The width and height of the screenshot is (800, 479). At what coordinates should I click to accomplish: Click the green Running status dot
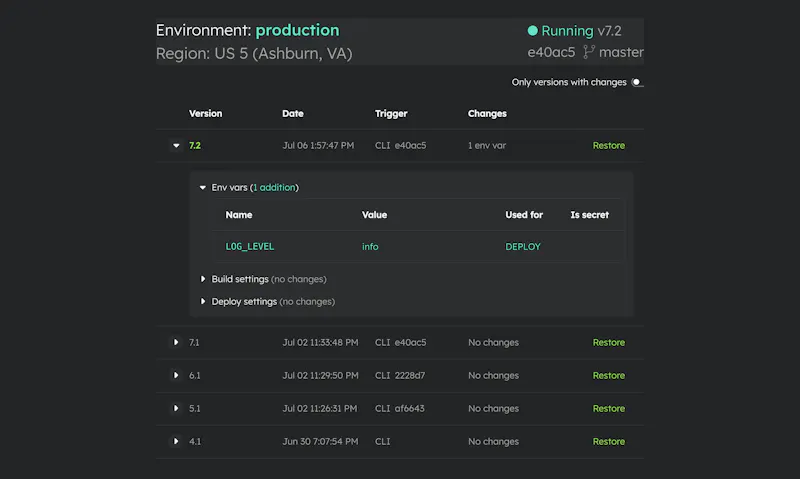[x=532, y=31]
